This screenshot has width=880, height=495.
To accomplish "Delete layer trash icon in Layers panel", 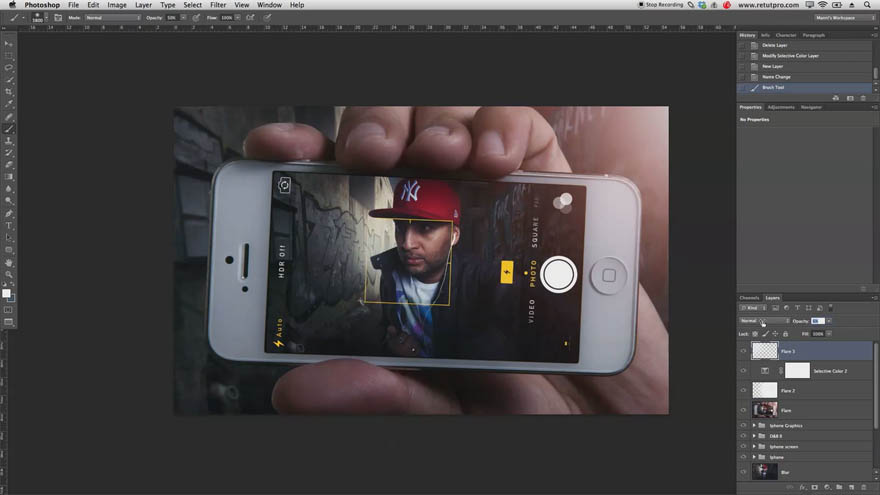I will tap(864, 487).
